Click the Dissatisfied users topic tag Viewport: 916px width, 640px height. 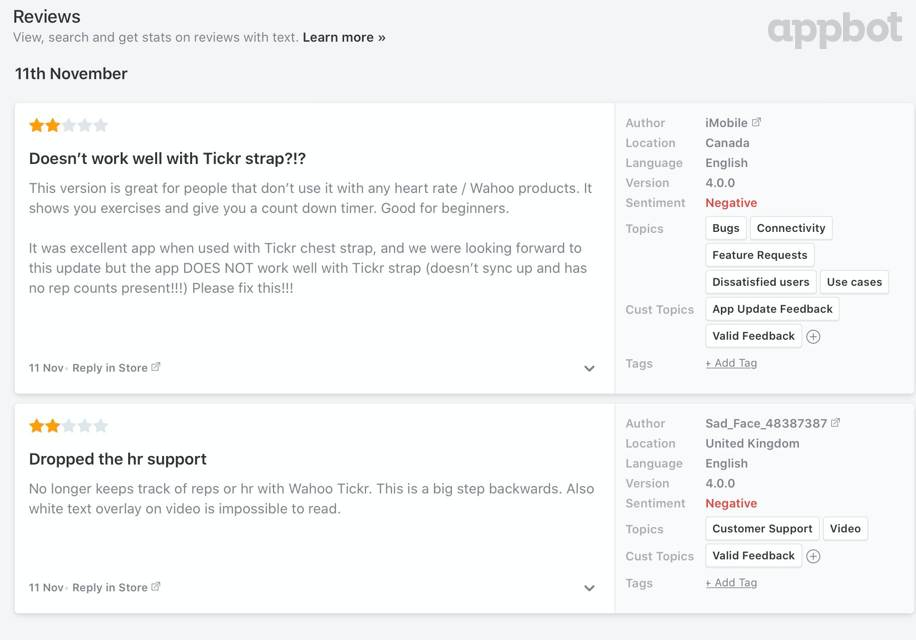pos(761,282)
